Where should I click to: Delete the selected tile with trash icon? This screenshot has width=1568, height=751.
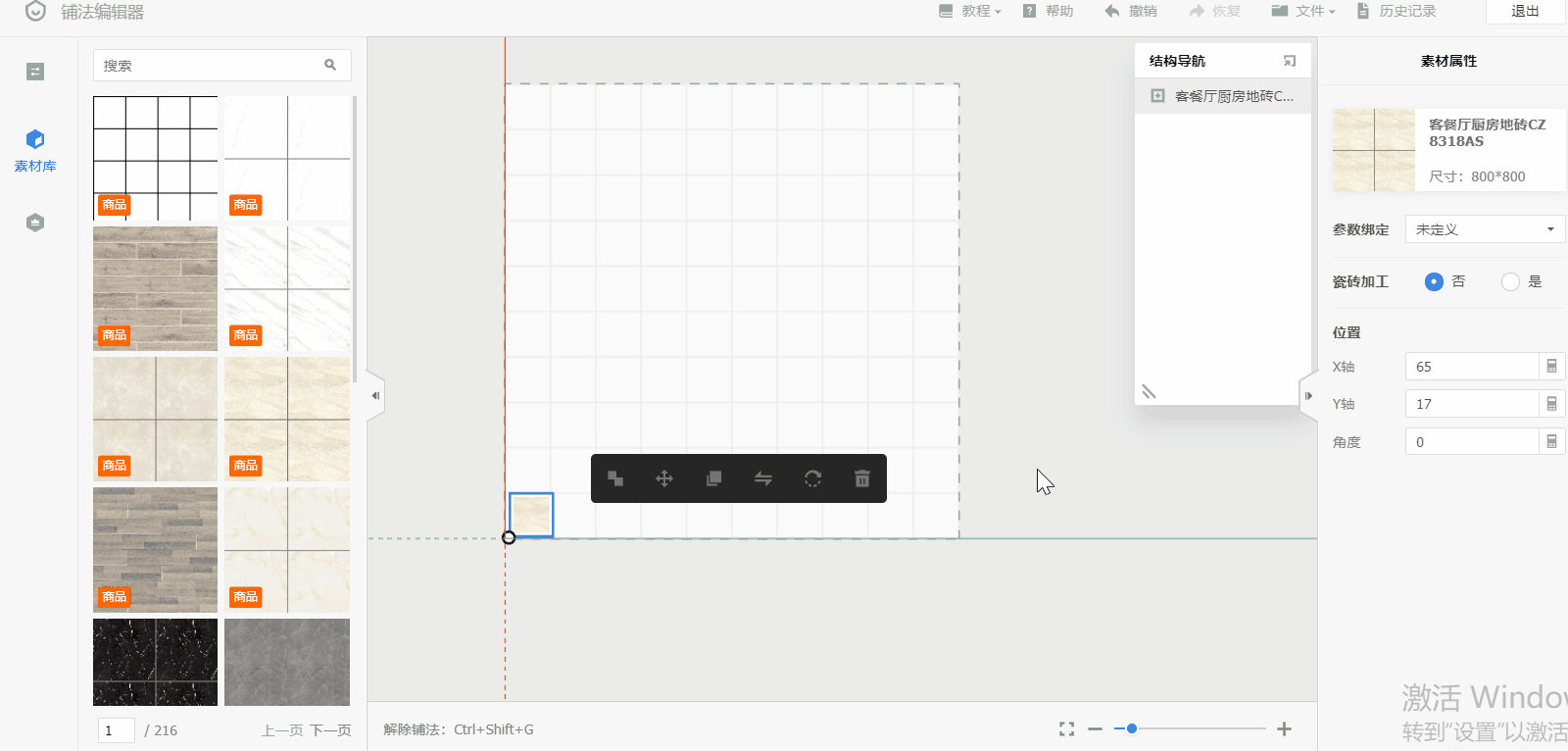tap(862, 478)
